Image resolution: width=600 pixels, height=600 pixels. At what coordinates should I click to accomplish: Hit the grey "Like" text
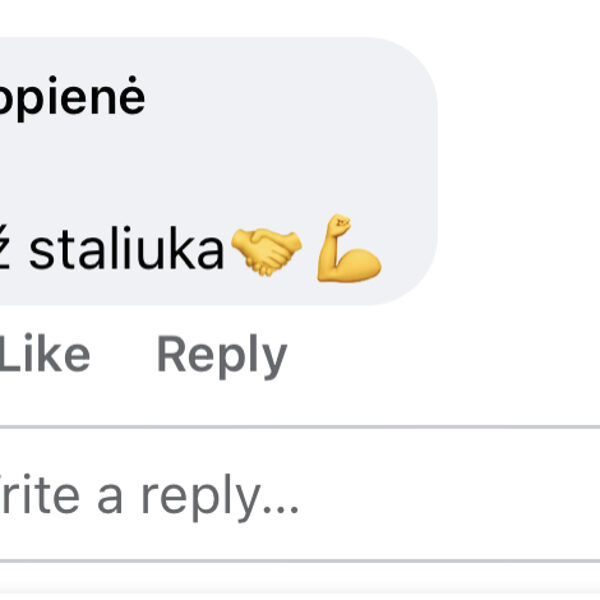[44, 356]
